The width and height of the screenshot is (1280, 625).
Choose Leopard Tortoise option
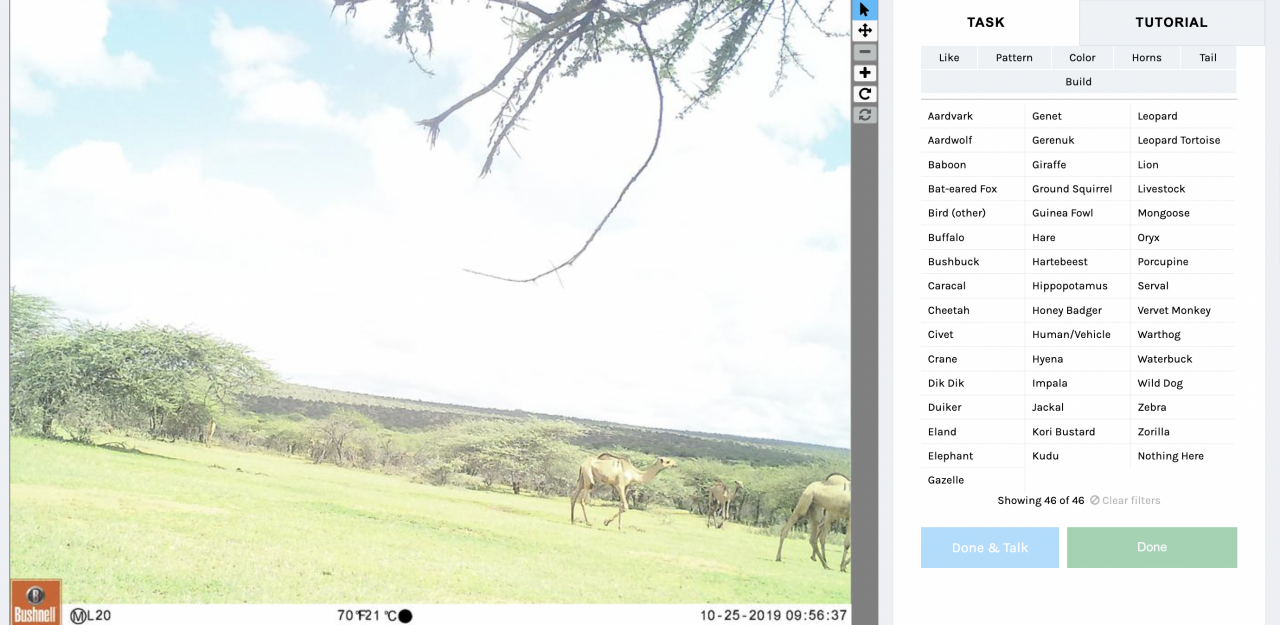coord(1184,140)
